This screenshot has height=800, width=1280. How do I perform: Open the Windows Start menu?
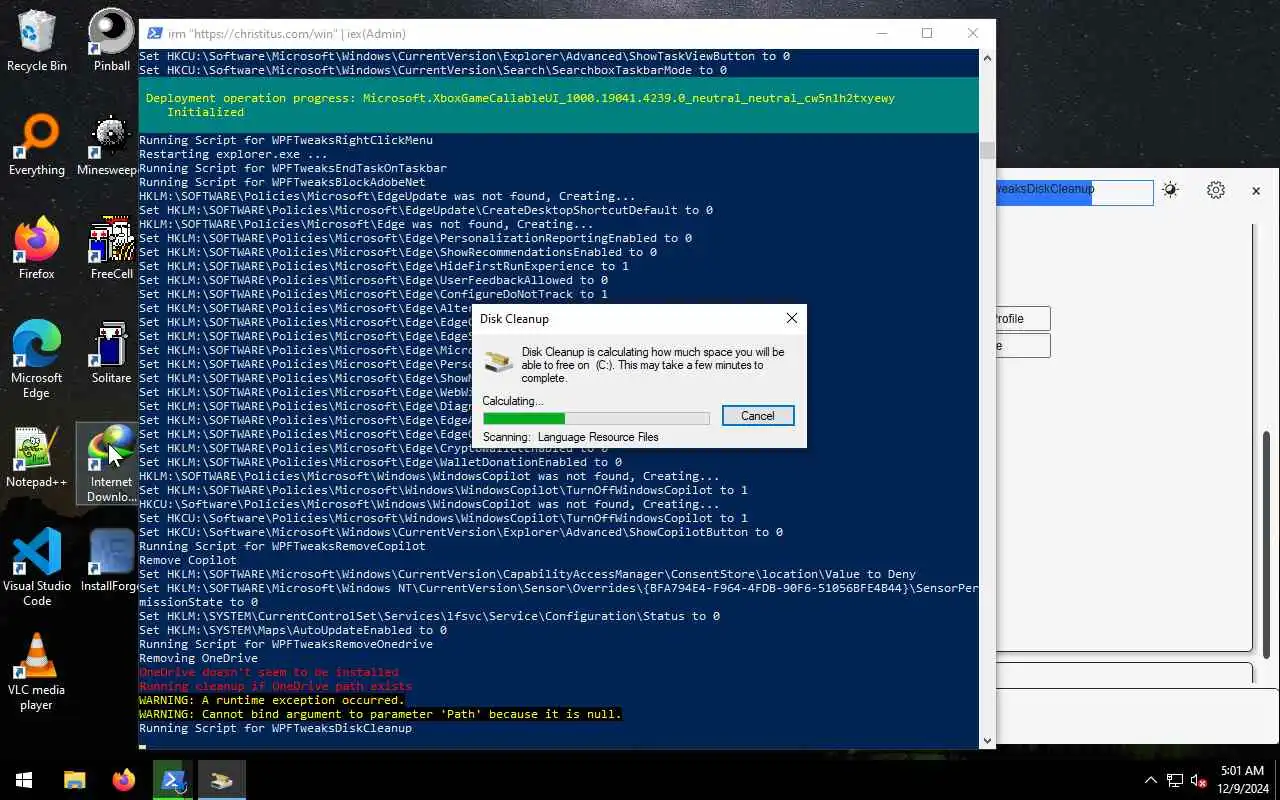coord(24,780)
